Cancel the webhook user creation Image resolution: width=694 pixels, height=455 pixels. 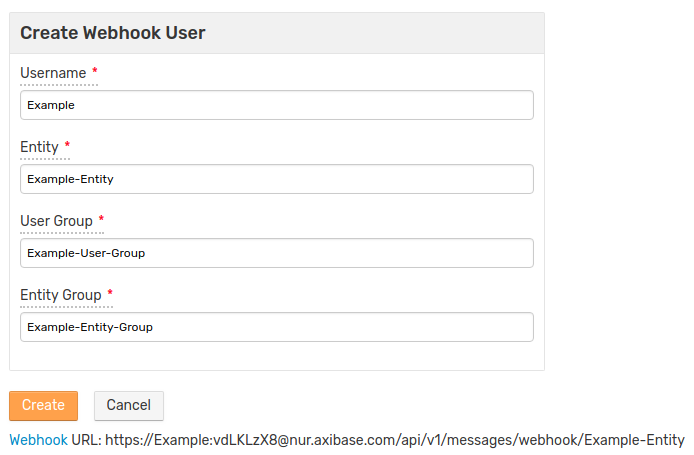pyautogui.click(x=129, y=405)
